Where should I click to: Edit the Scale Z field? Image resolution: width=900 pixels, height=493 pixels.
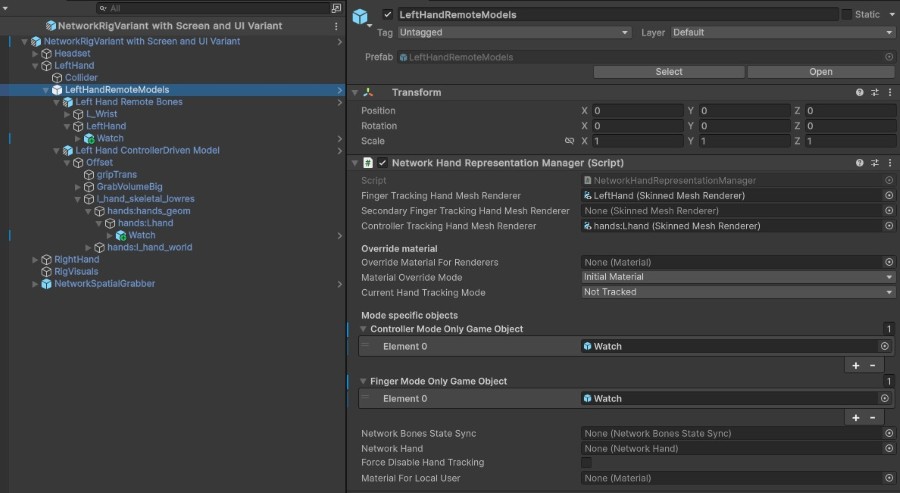(x=850, y=141)
